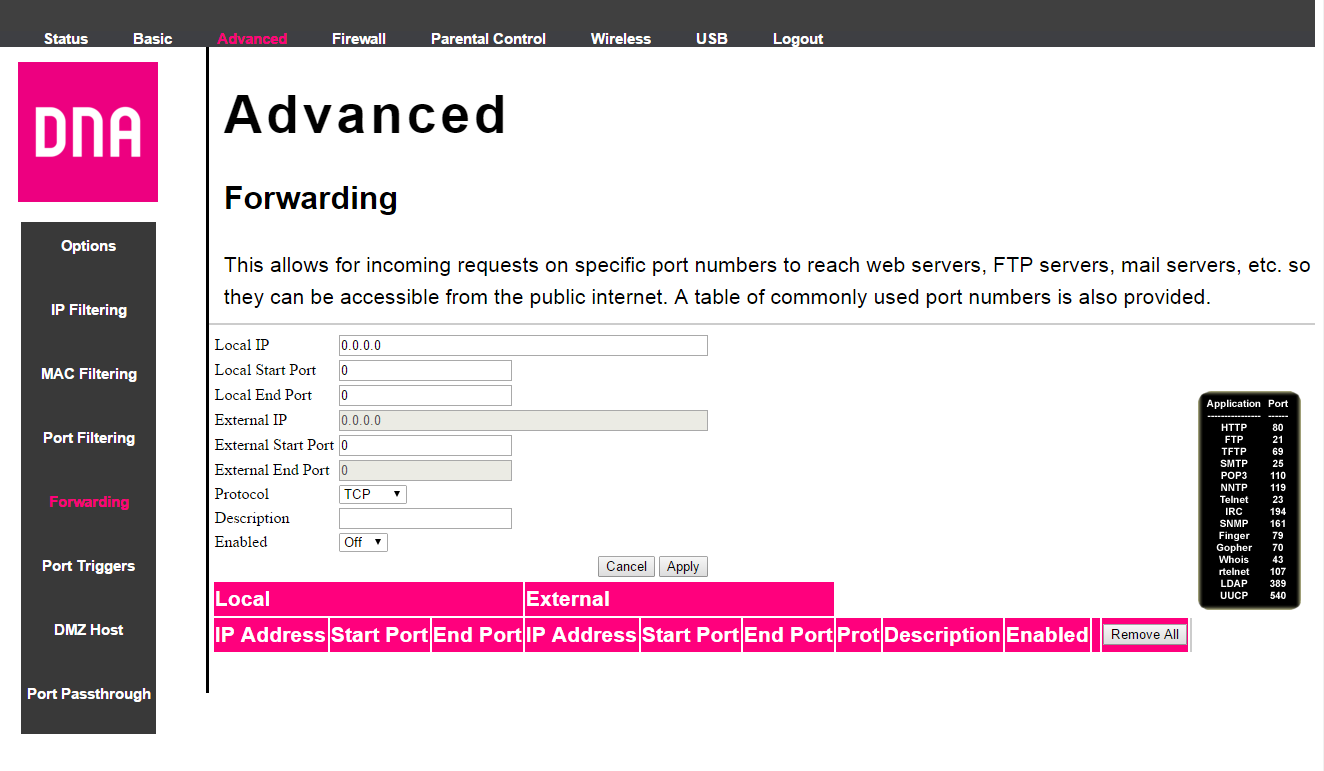Navigate to Port Passthrough
Viewport: 1324px width, 771px height.
(x=89, y=694)
